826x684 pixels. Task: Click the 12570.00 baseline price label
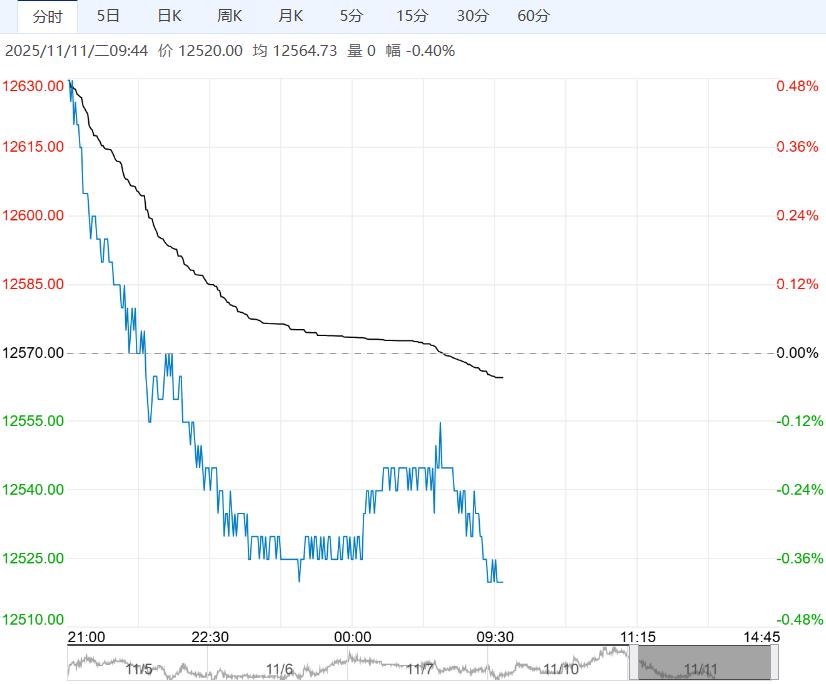tap(34, 353)
